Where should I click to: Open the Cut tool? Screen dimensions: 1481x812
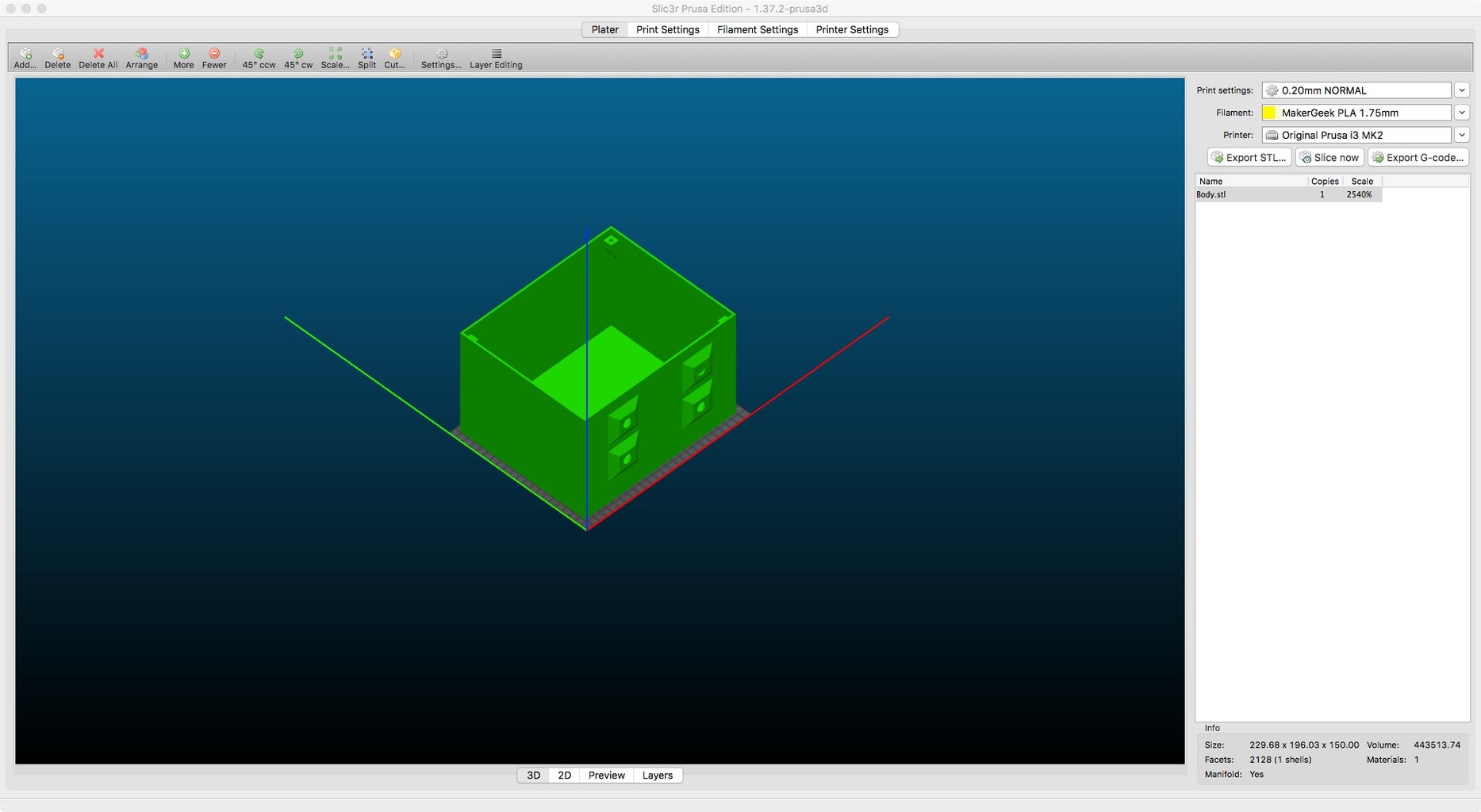[x=394, y=58]
